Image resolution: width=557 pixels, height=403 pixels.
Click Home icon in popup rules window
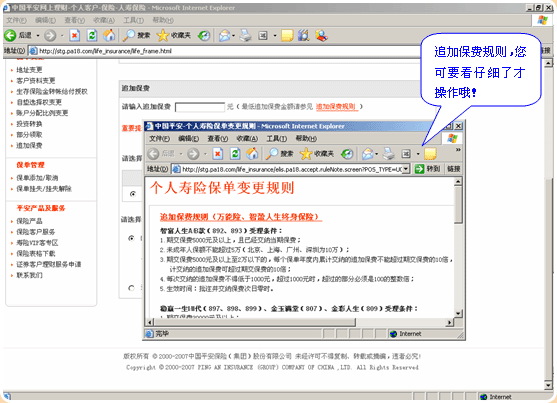click(x=252, y=154)
